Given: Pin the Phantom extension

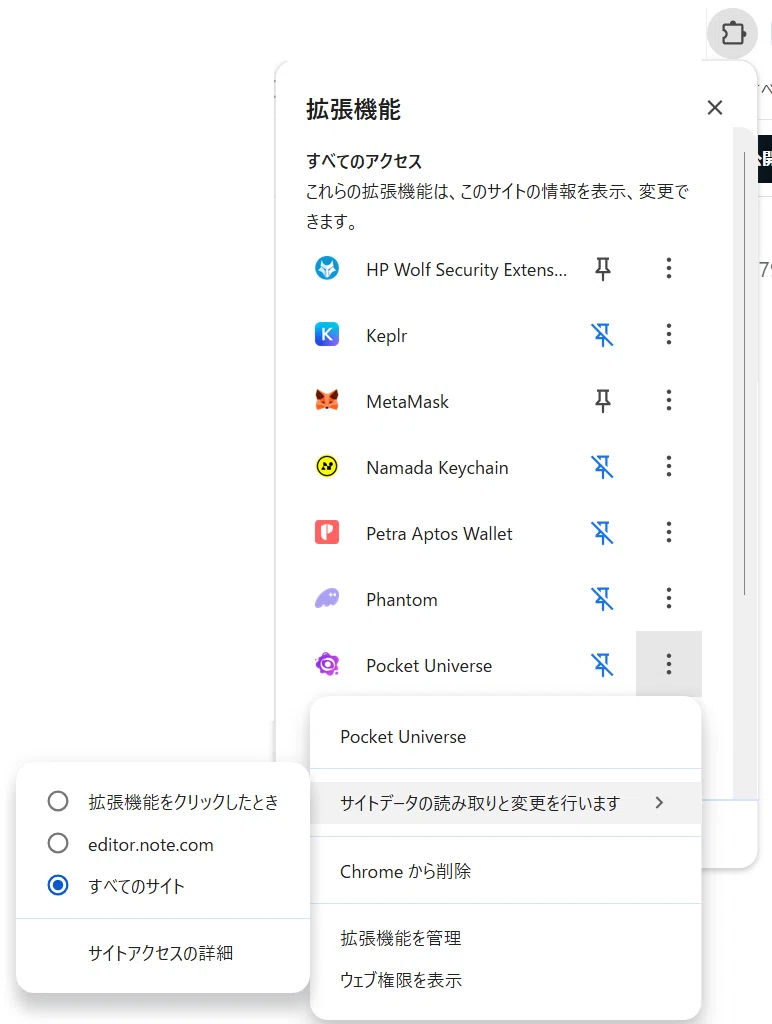Looking at the screenshot, I should (602, 598).
